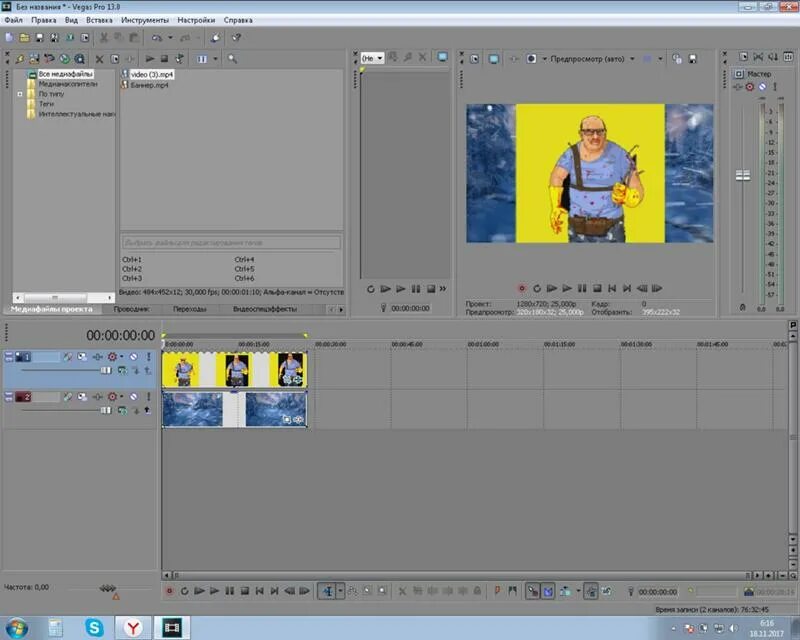Toggle Enable Snapping in bottom toolbar
800x640 pixels.
click(x=533, y=592)
